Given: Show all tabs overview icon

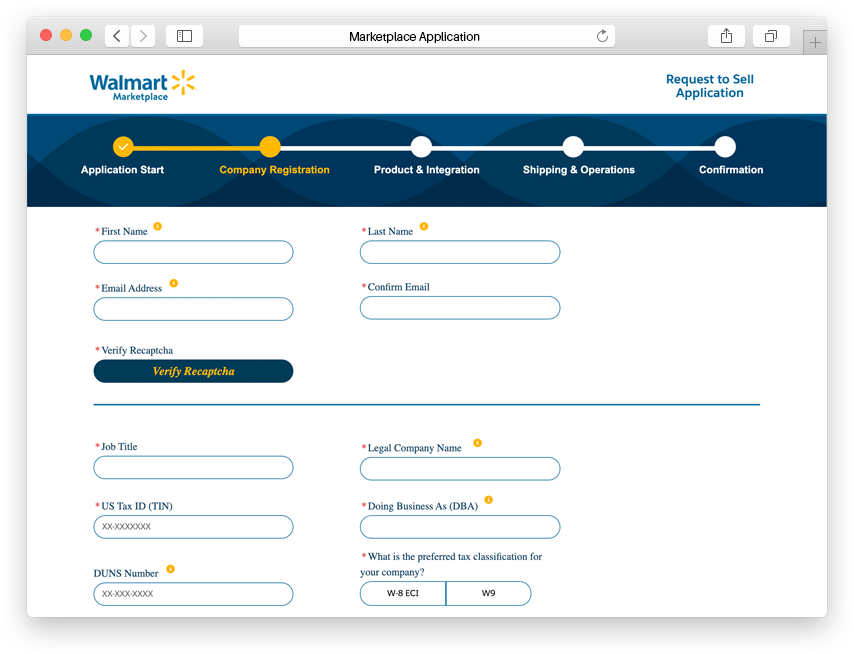Looking at the screenshot, I should pos(771,36).
